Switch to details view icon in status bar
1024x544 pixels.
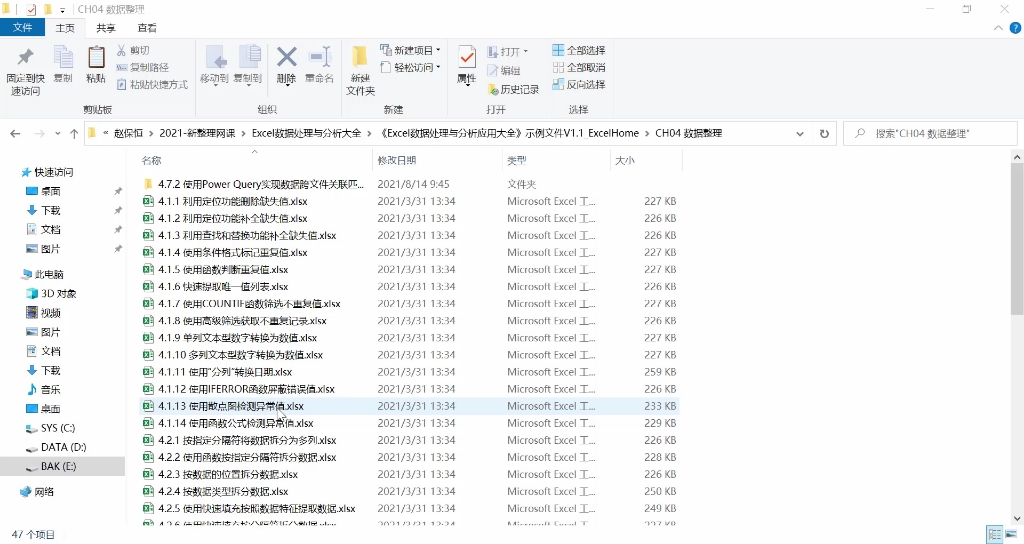coord(995,534)
